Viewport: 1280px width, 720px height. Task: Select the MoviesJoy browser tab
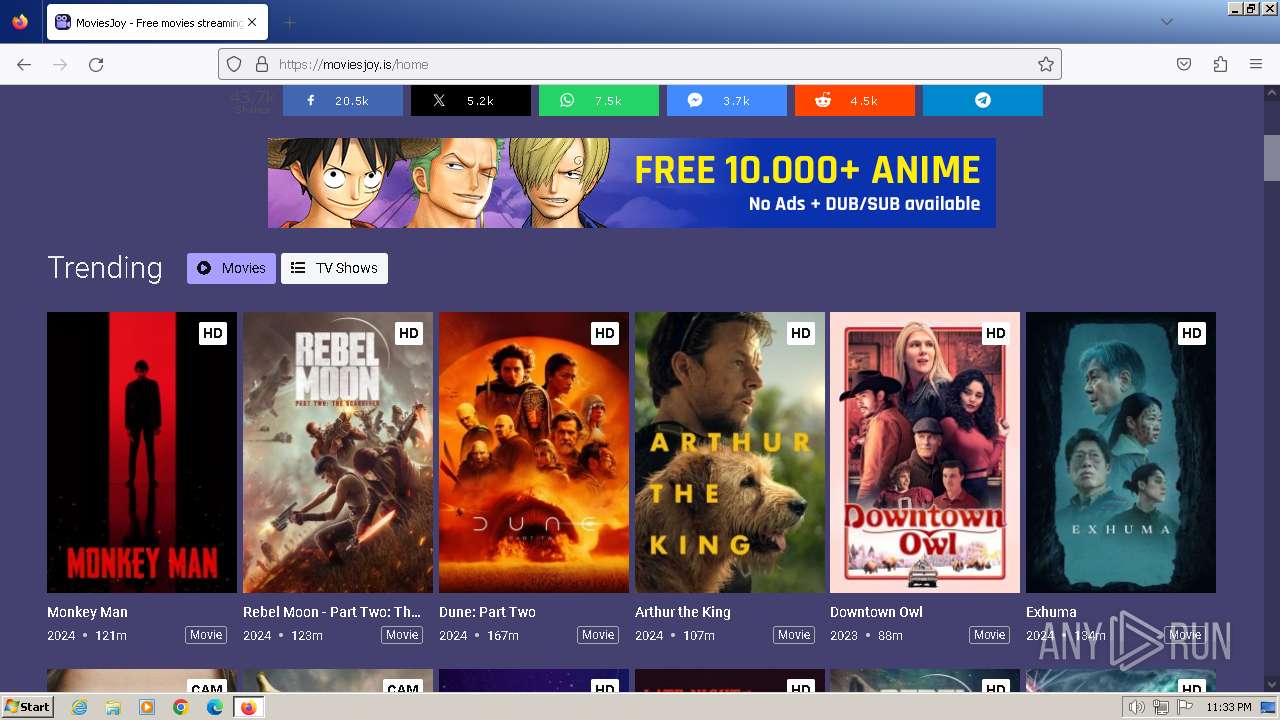pos(157,22)
